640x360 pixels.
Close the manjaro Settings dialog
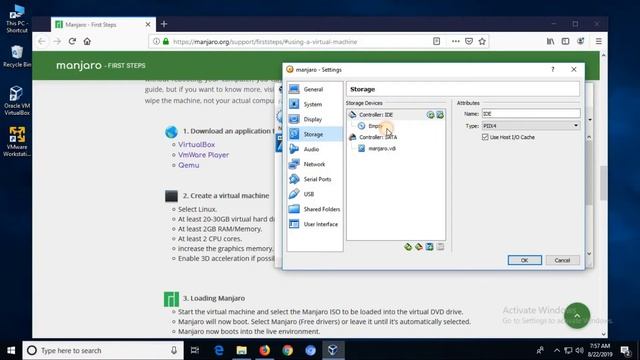click(573, 70)
